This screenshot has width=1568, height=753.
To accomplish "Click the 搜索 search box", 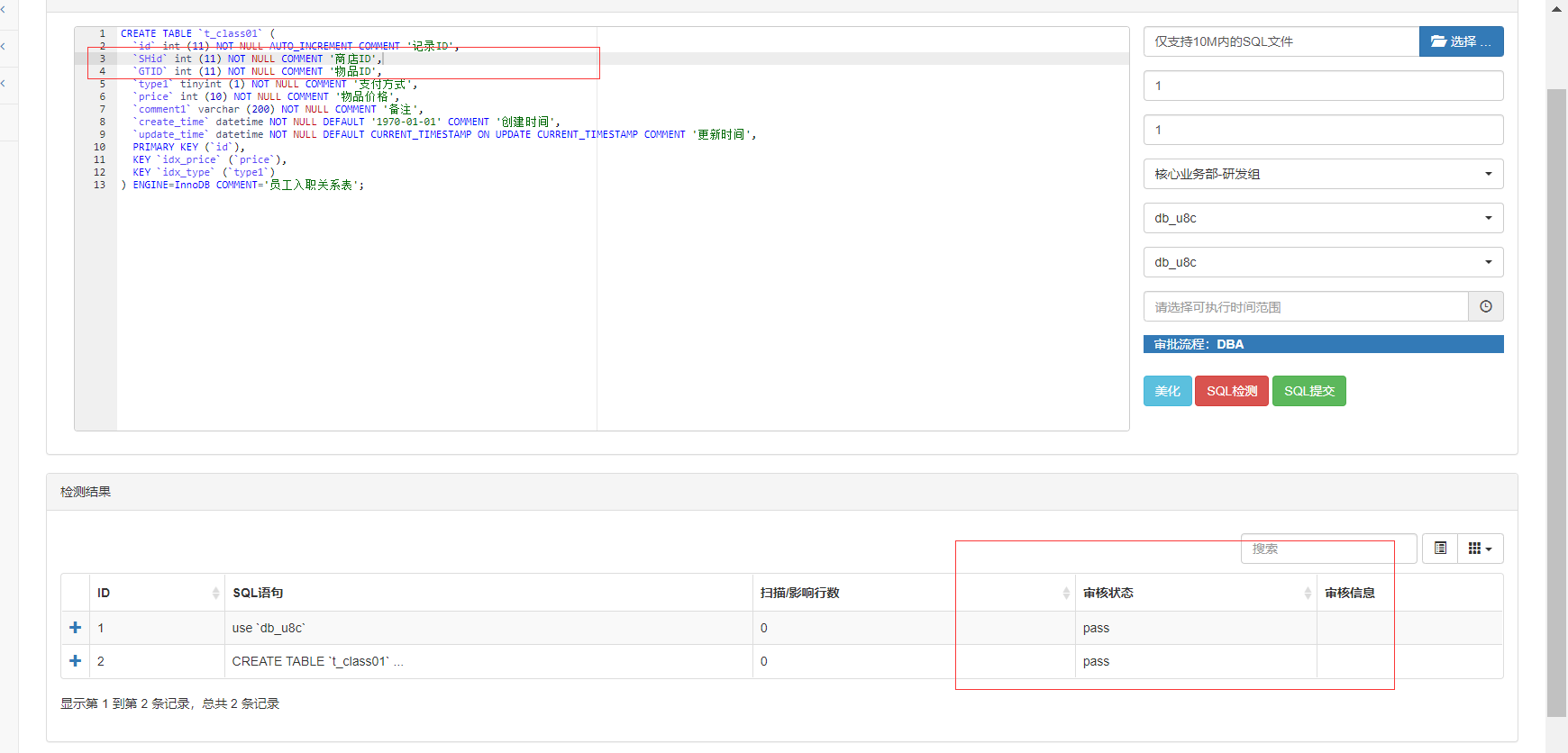I will pyautogui.click(x=1328, y=548).
